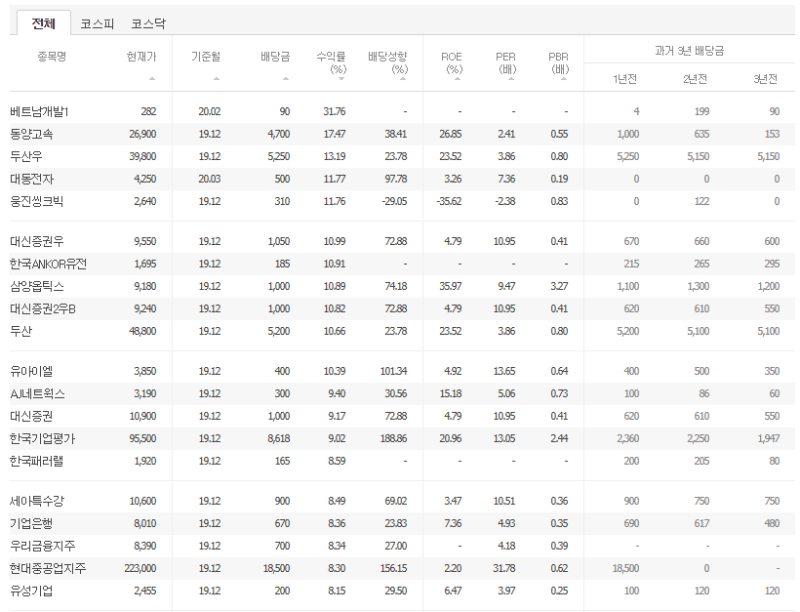Open stock 기업은행
Viewport: 800px width, 612px height.
(31, 524)
